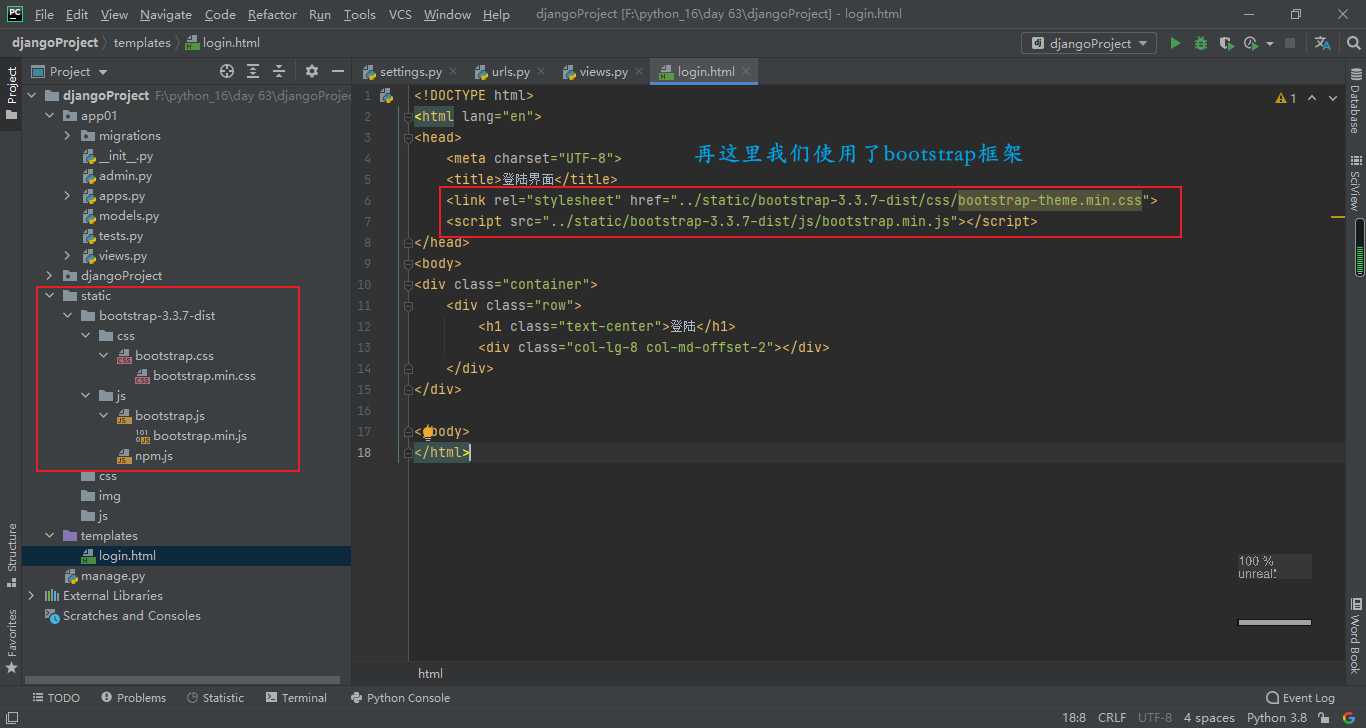Click the yellow warning stripe marker
The width and height of the screenshot is (1366, 728).
pos(1338,216)
